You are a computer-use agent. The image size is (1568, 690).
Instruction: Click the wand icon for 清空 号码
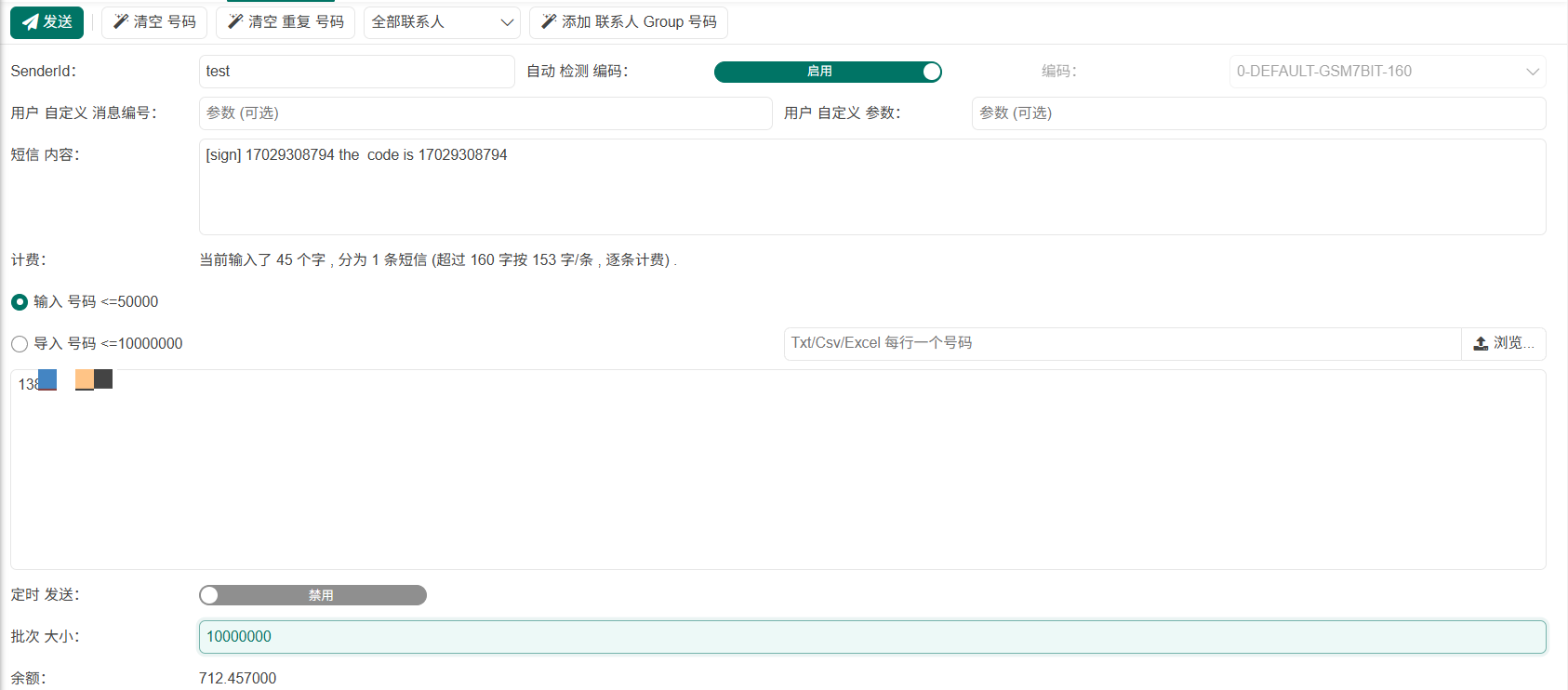pyautogui.click(x=121, y=21)
